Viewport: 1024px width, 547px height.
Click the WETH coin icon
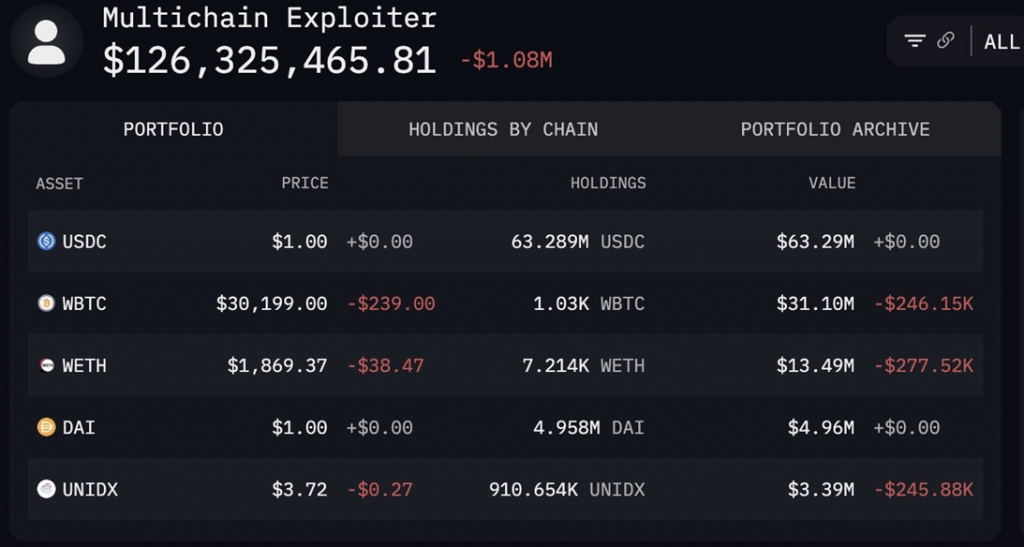click(46, 365)
